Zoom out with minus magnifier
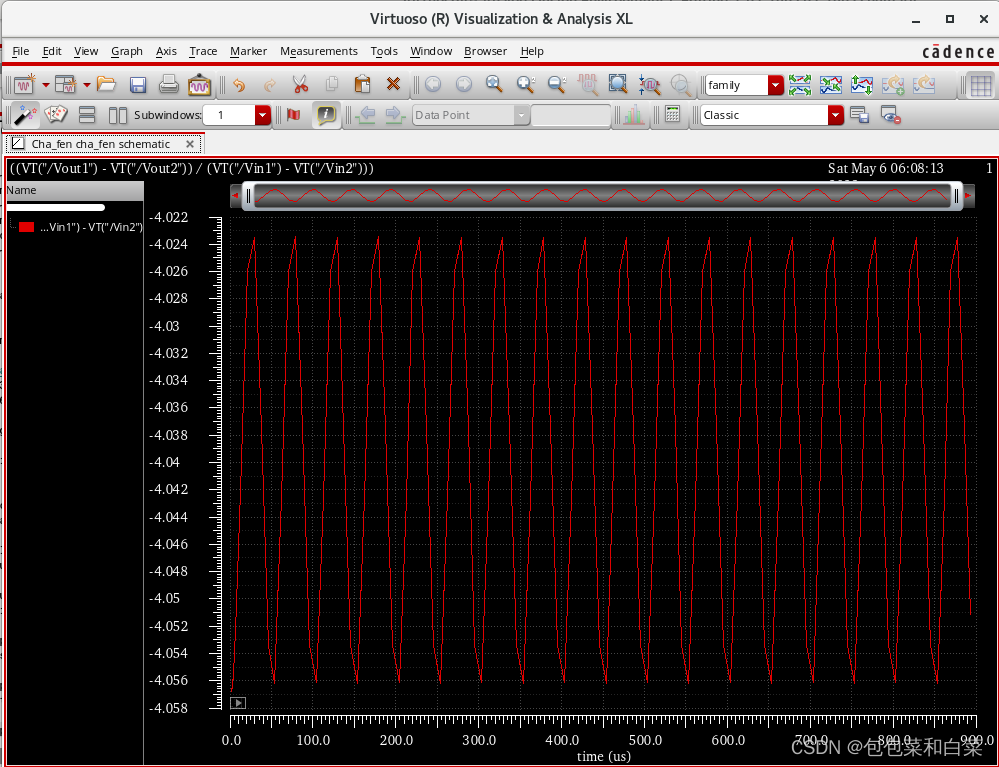Screen dimensions: 999x767 557,84
